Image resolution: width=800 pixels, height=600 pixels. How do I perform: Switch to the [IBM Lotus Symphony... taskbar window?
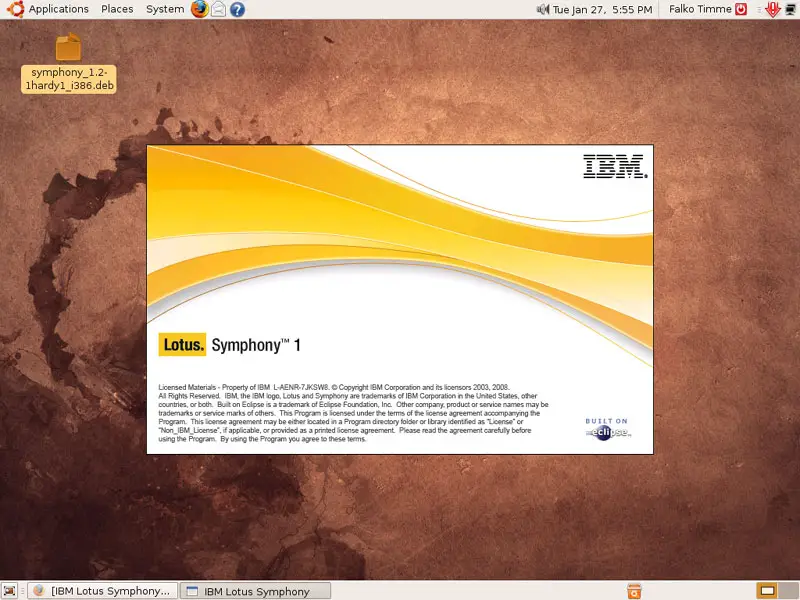[x=102, y=591]
